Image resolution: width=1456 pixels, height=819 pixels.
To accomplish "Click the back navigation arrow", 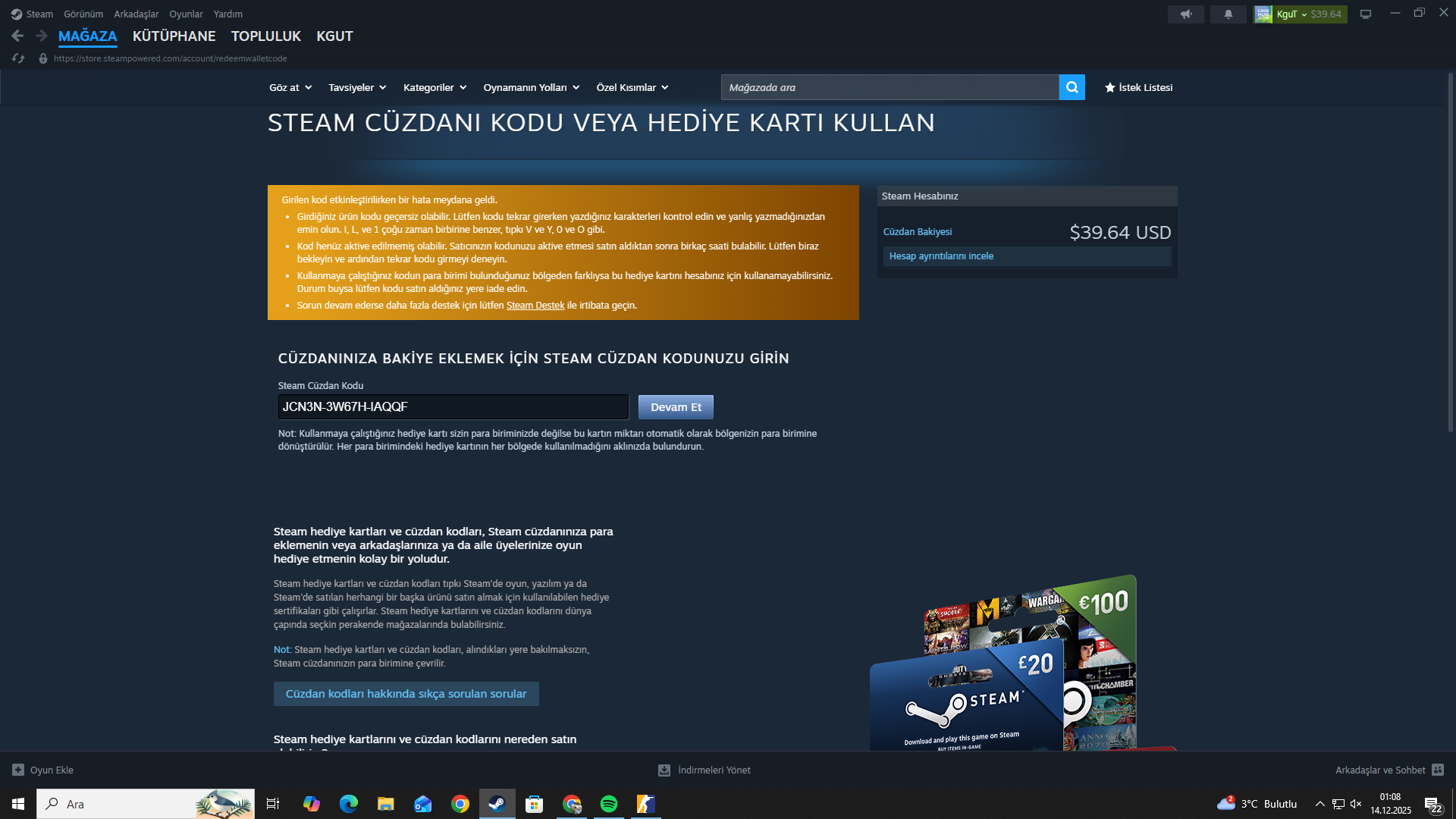I will coord(17,36).
